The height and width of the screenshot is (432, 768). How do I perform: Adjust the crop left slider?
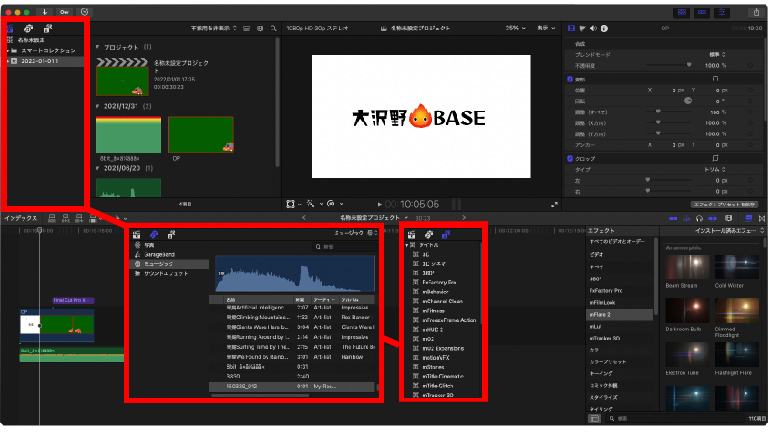pos(668,181)
